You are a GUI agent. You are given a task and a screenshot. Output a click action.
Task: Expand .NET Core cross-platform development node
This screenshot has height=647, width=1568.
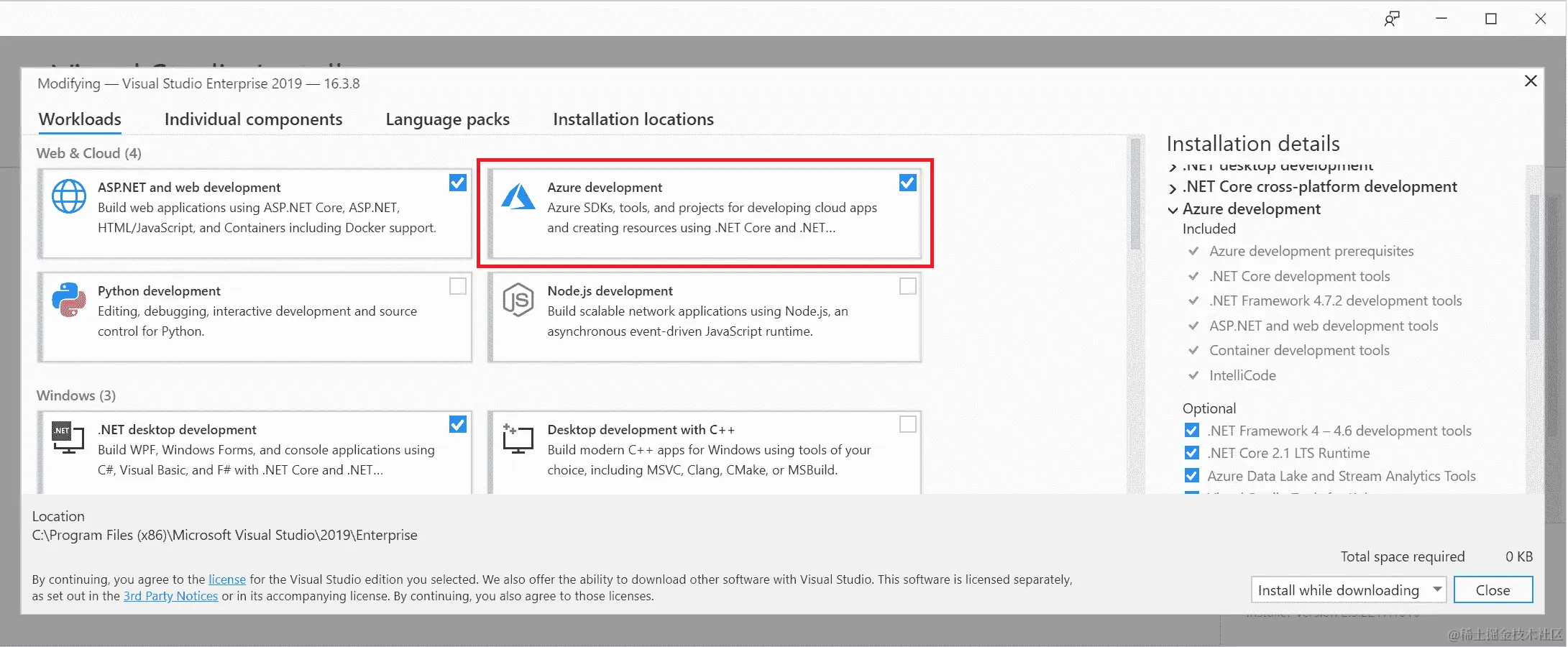(x=1173, y=188)
